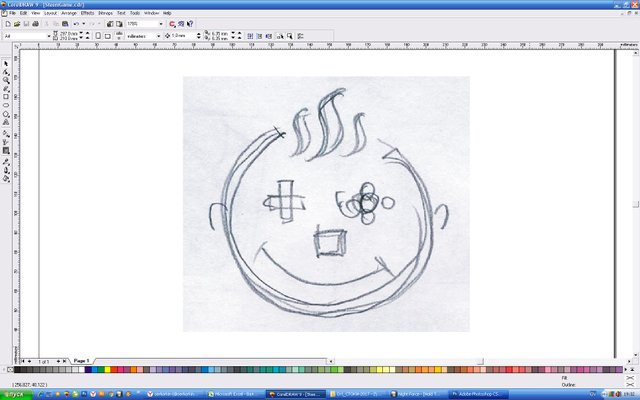Toggle Treat As Filled button
Viewport: 640px width, 400px height.
coord(290,36)
